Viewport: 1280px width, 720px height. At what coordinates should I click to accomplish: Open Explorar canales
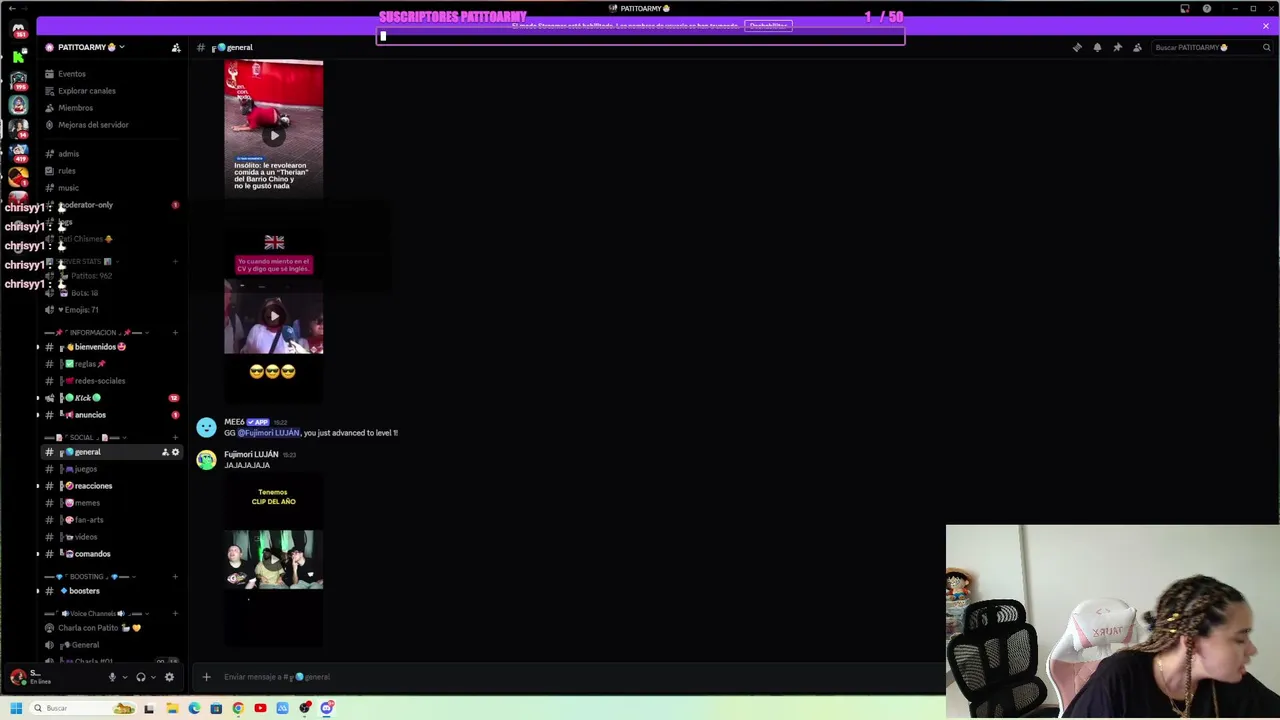click(111, 91)
